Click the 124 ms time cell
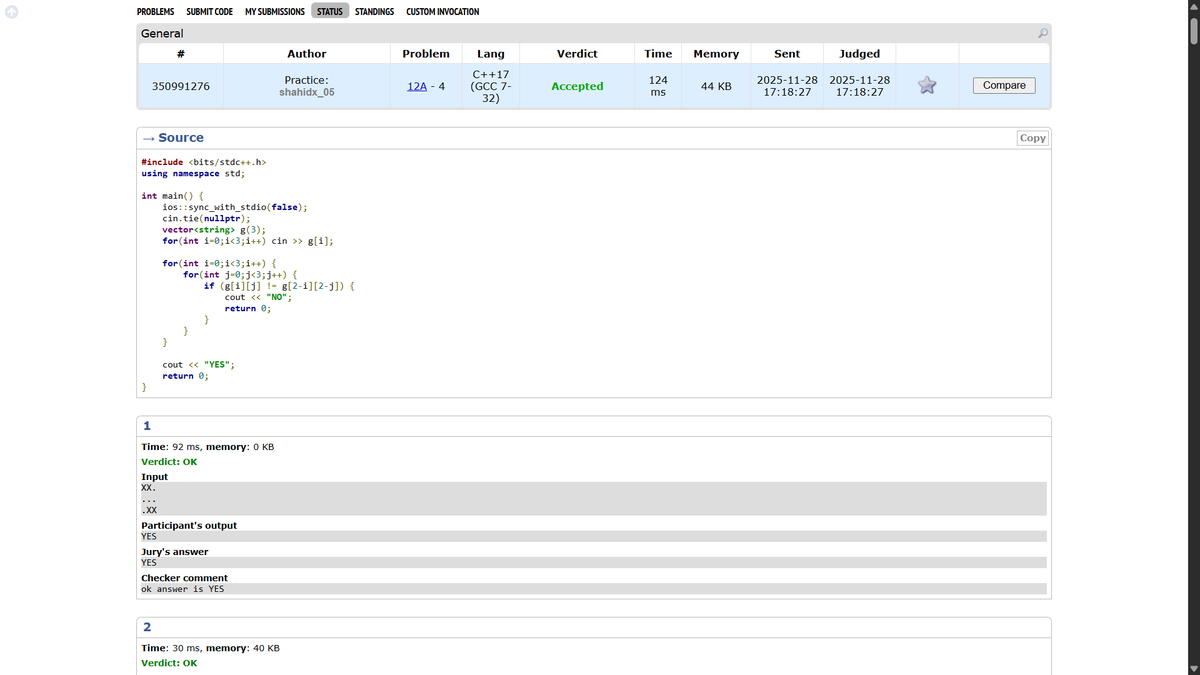 (658, 86)
